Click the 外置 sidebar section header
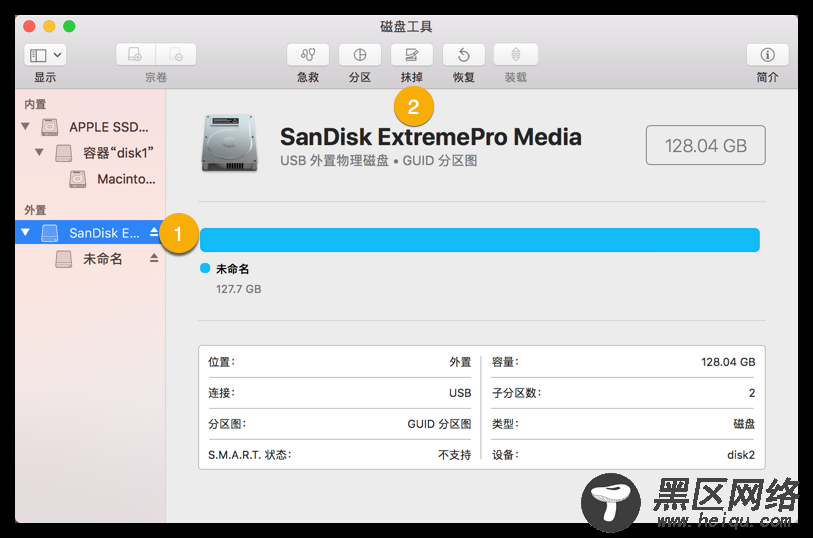The height and width of the screenshot is (538, 813). coord(35,210)
